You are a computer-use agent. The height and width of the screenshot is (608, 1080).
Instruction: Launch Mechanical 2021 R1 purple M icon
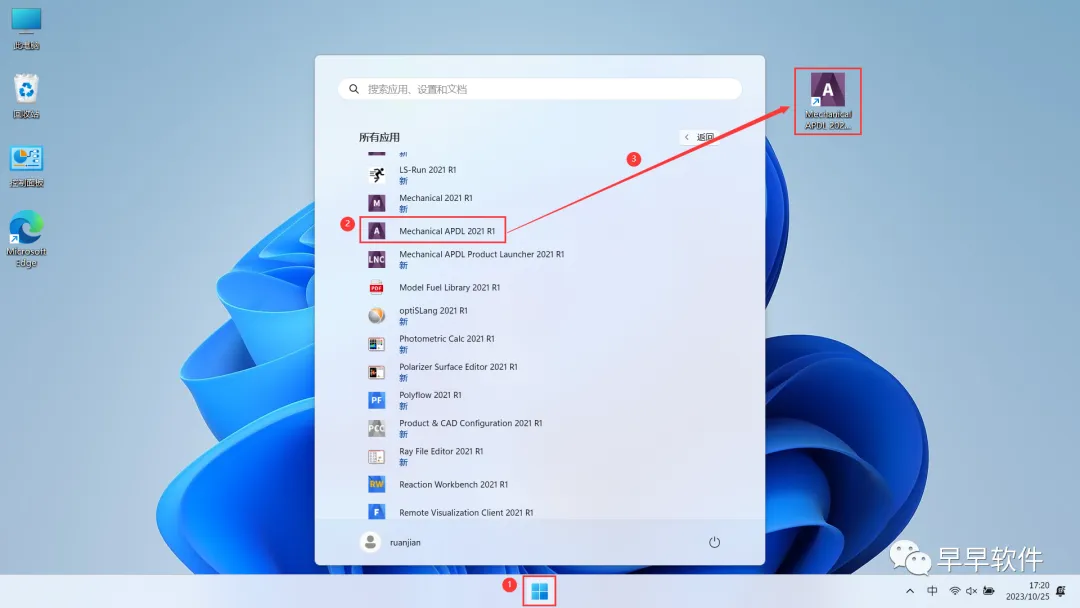point(376,203)
